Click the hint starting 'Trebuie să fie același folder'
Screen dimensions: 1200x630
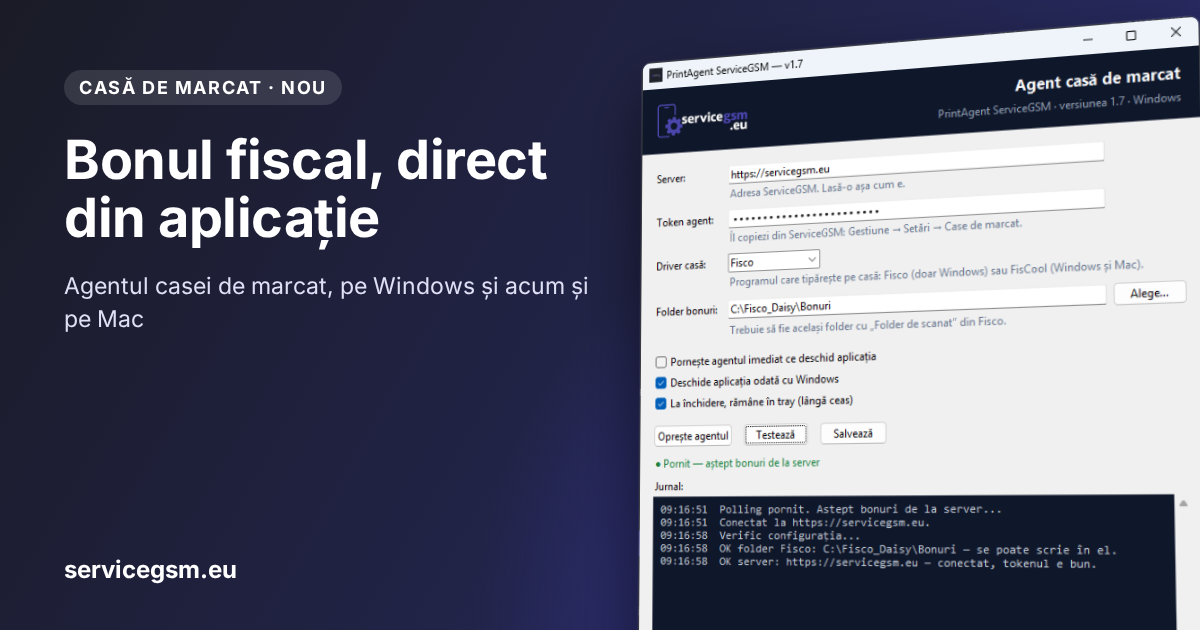coord(868,326)
